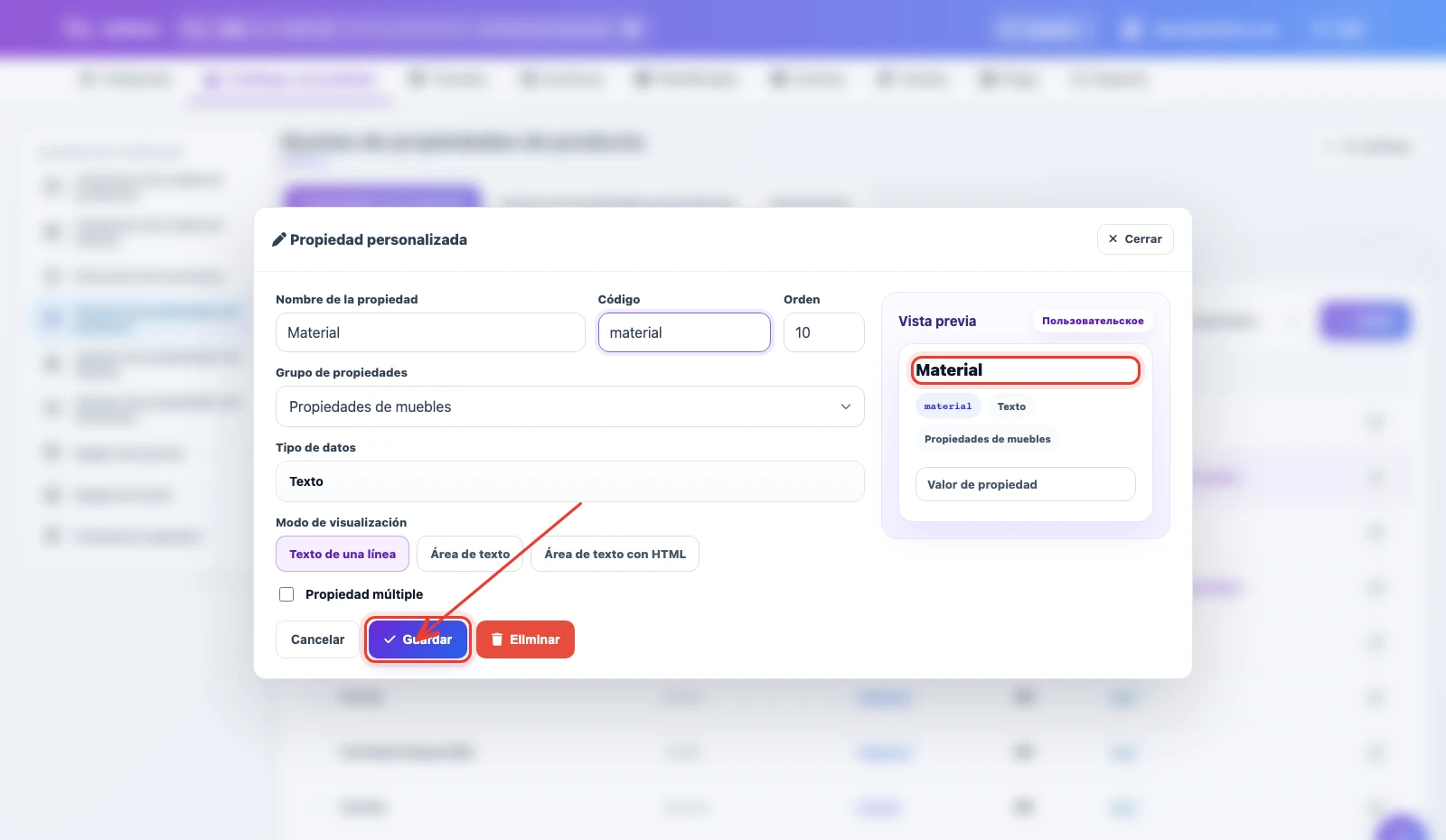Viewport: 1446px width, 840px height.
Task: Click the Пользовательское badge in preview
Action: coord(1093,321)
